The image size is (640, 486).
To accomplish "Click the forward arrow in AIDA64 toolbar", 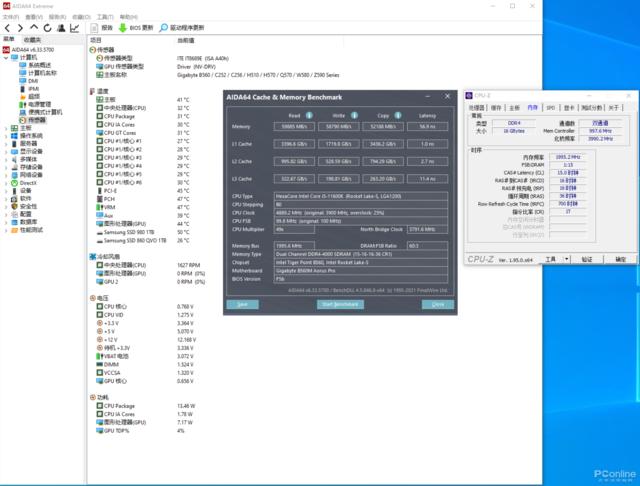I will [20, 28].
